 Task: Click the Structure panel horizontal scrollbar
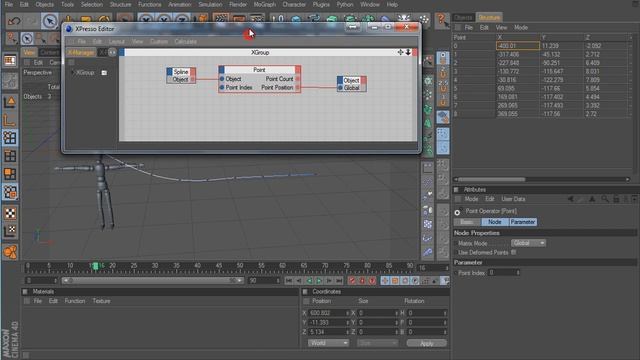pyautogui.click(x=491, y=179)
